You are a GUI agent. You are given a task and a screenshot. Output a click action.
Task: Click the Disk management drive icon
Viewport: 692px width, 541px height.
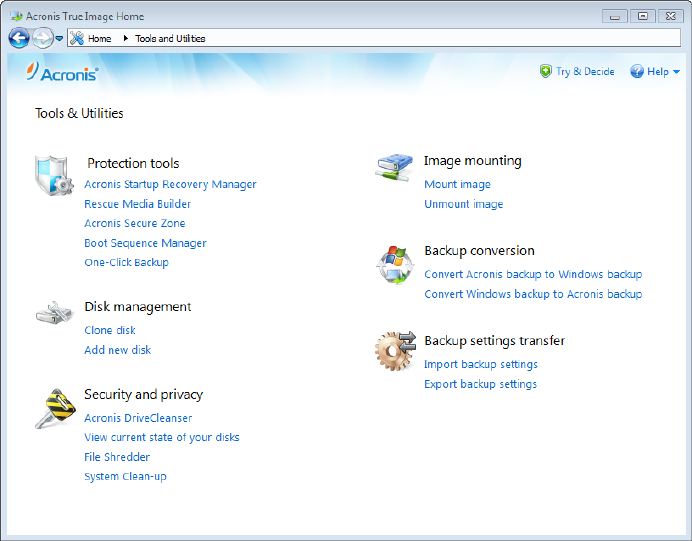click(x=54, y=313)
